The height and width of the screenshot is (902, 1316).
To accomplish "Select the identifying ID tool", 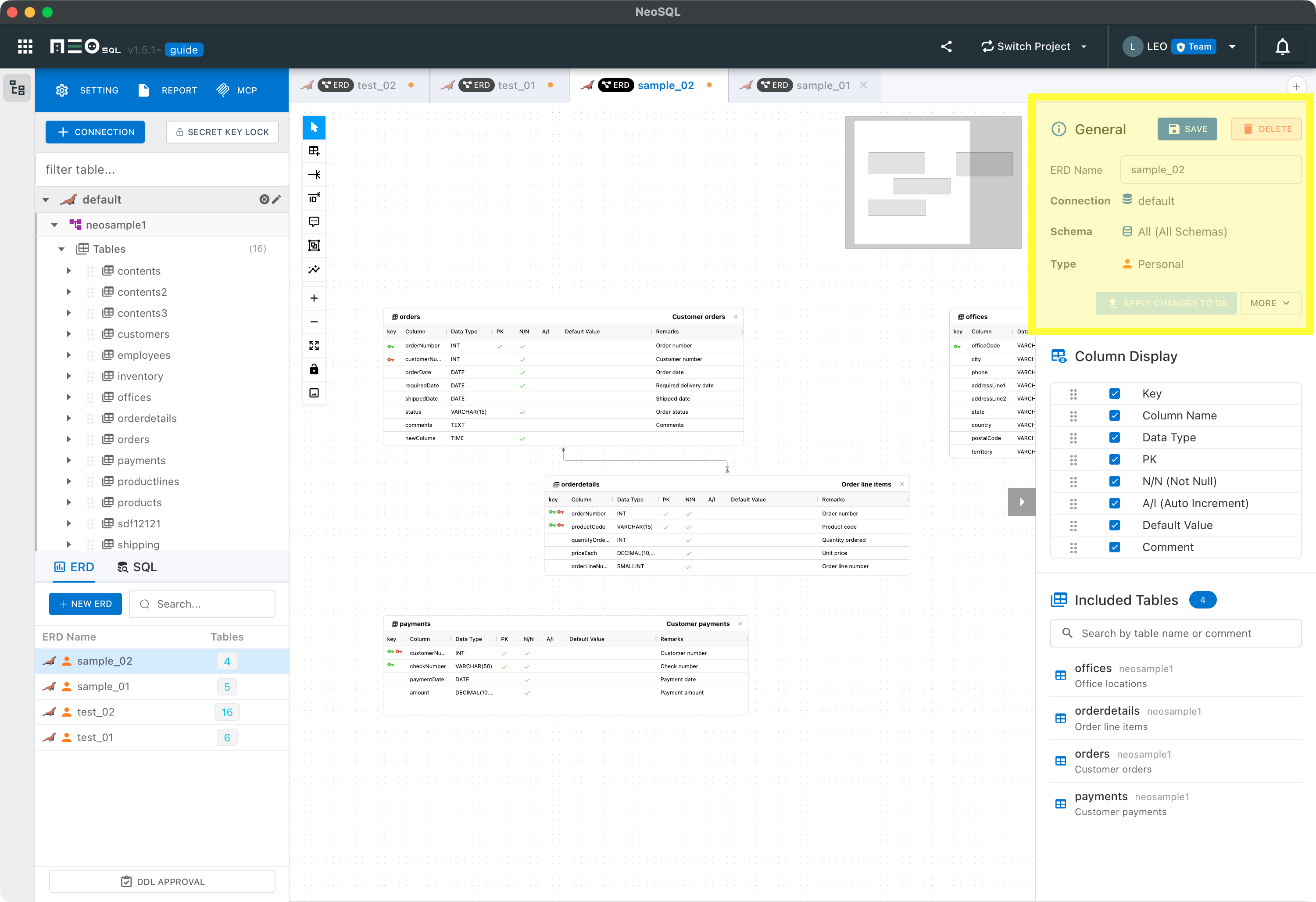I will click(314, 198).
